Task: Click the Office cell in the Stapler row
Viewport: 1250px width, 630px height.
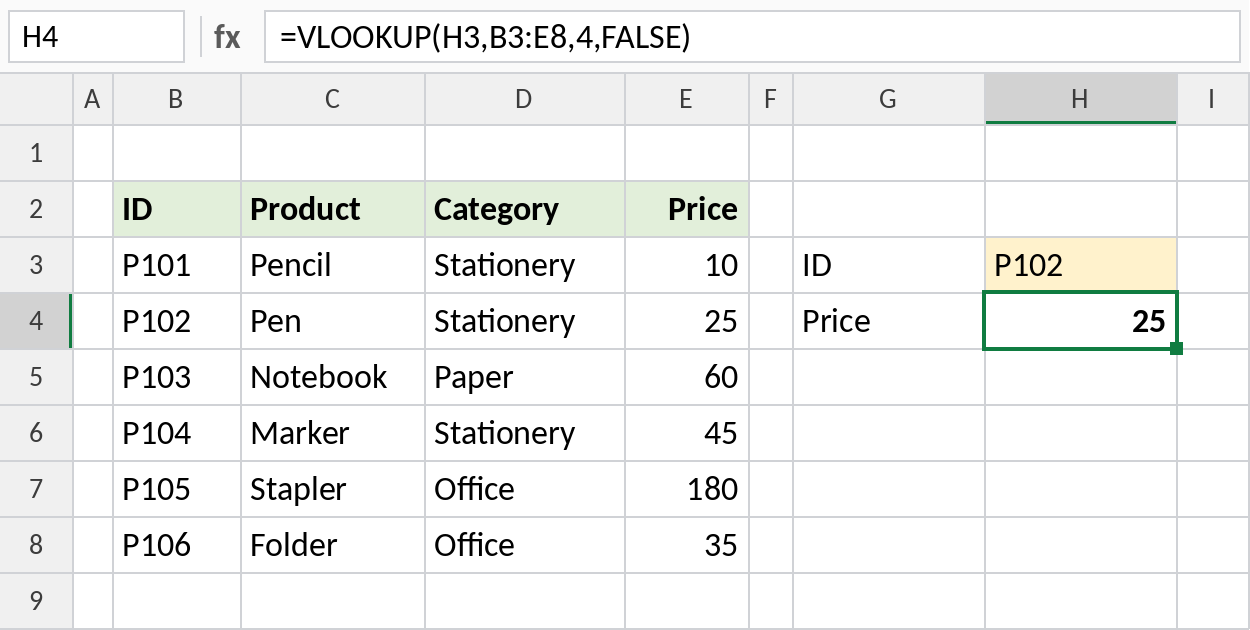Action: (x=525, y=489)
